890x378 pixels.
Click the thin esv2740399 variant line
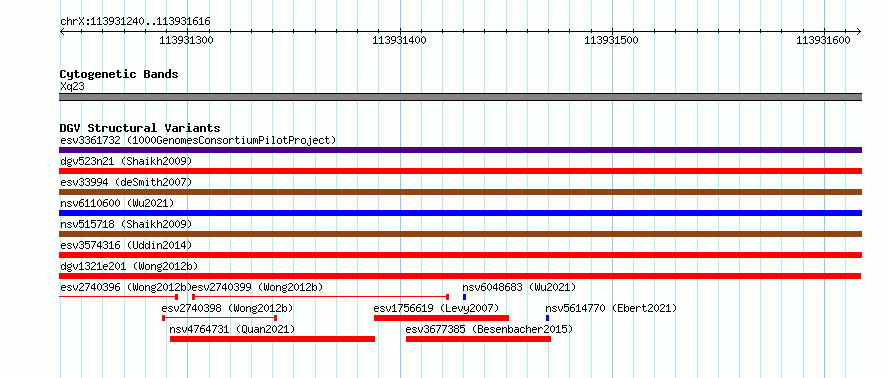tap(321, 297)
